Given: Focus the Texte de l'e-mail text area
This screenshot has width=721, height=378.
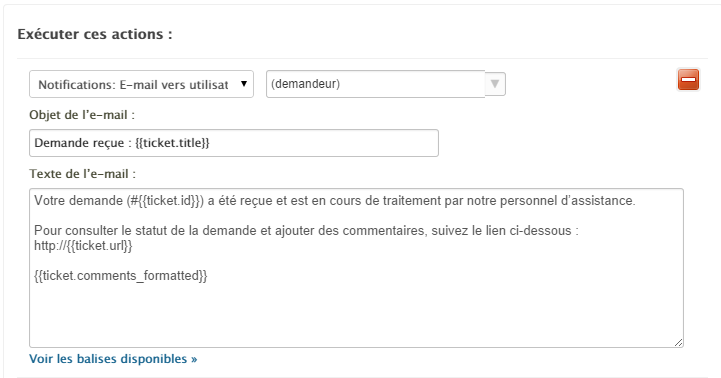Looking at the screenshot, I should click(x=356, y=268).
